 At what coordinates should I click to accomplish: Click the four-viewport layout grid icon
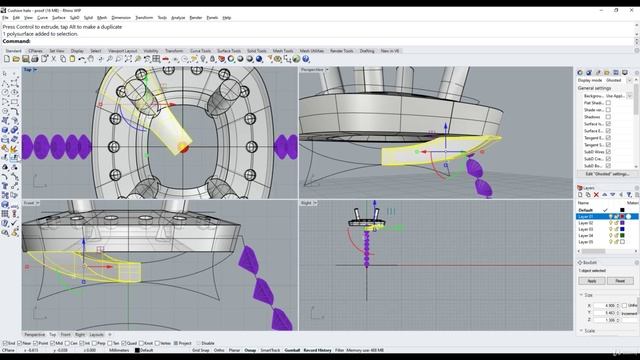(156, 59)
